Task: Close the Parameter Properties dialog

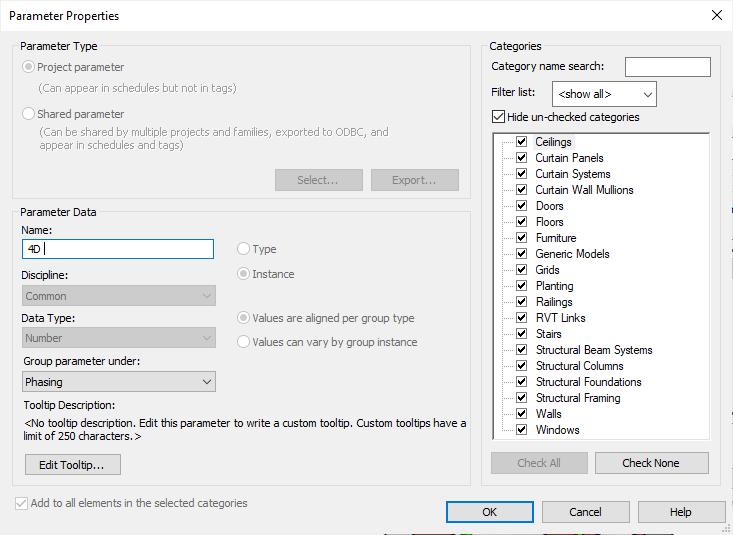Action: (716, 15)
